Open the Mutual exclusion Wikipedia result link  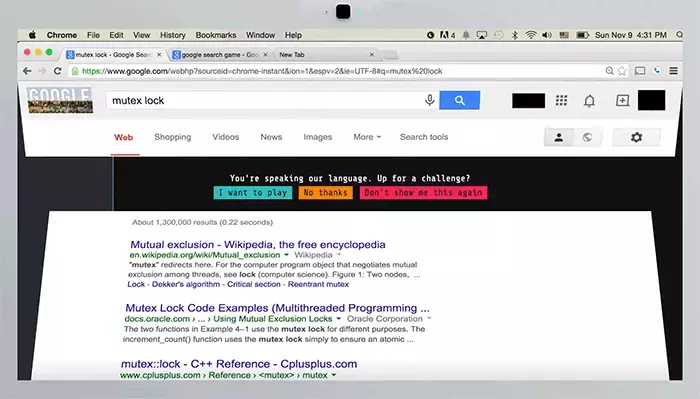258,245
